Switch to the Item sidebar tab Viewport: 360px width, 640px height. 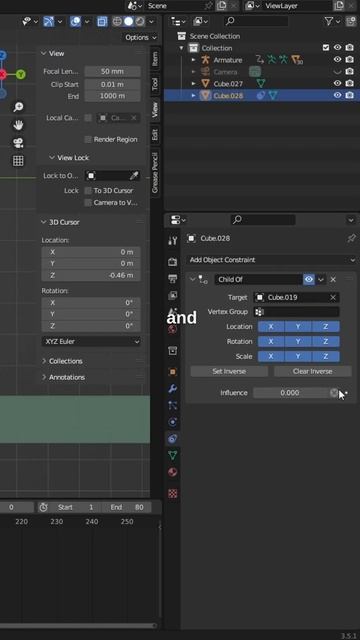(x=155, y=59)
